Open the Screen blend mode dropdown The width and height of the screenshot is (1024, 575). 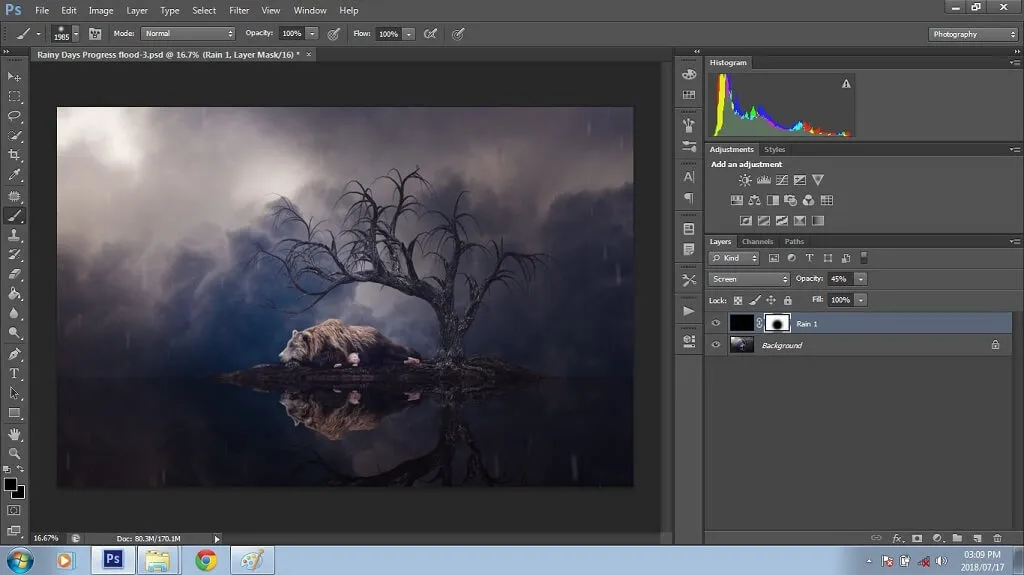(x=748, y=279)
